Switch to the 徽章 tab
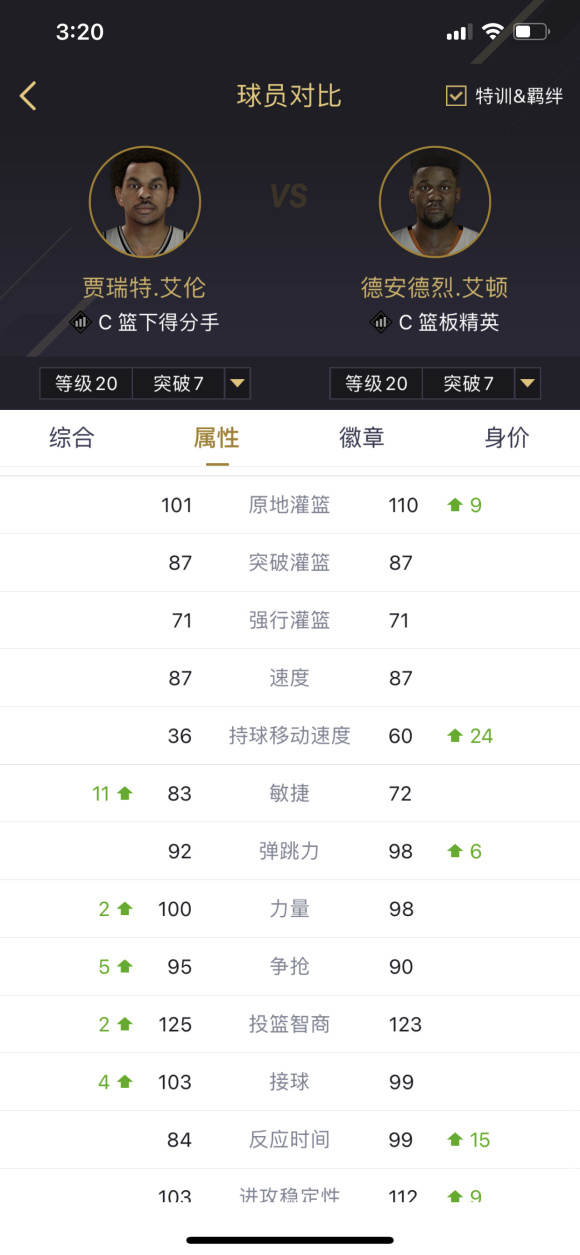This screenshot has height=1255, width=580. [x=362, y=438]
